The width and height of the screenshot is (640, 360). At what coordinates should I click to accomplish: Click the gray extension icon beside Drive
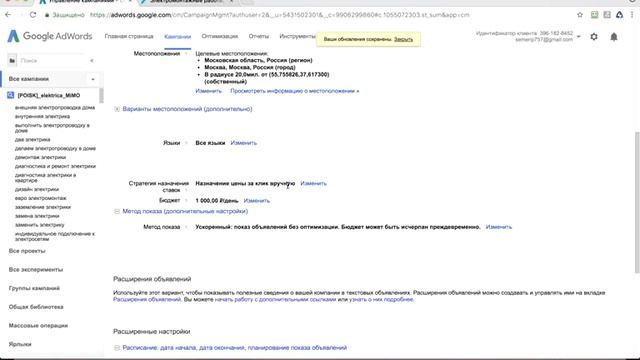coord(607,15)
